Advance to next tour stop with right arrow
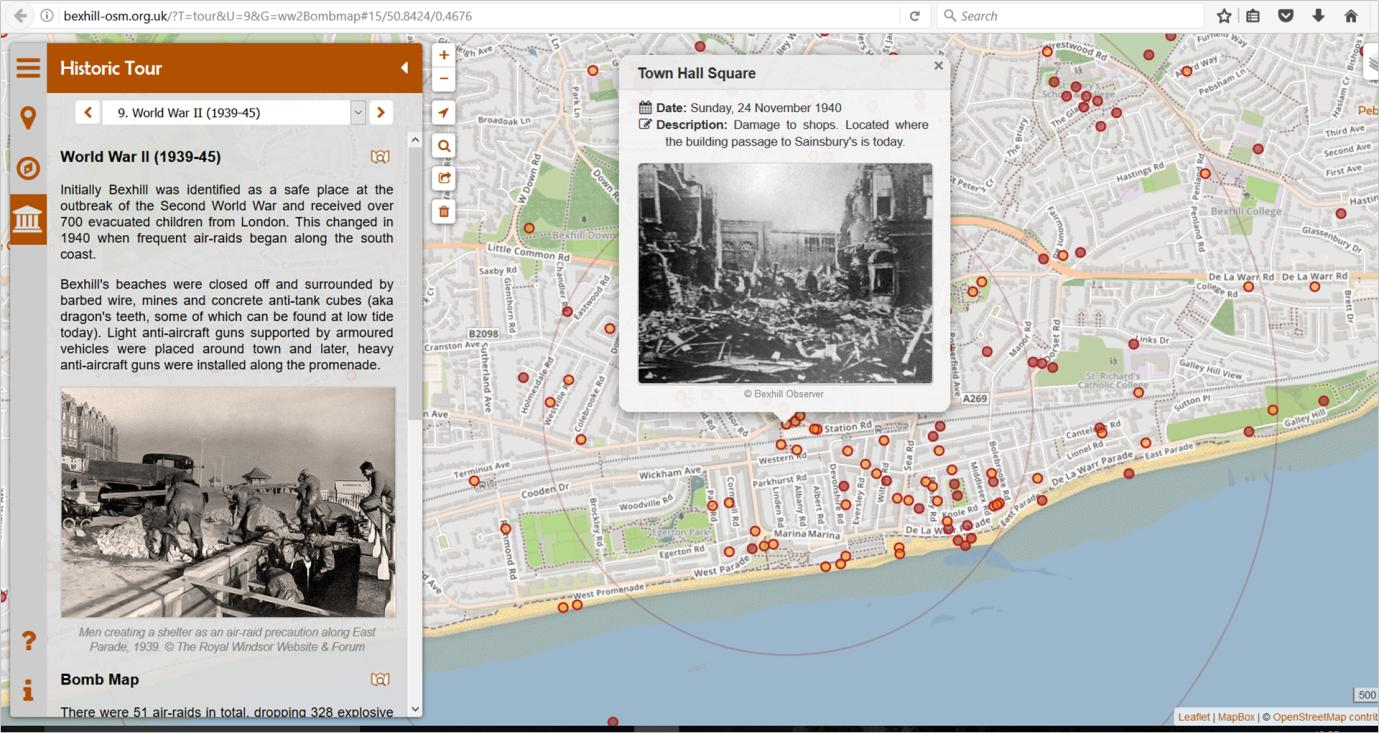 click(381, 112)
